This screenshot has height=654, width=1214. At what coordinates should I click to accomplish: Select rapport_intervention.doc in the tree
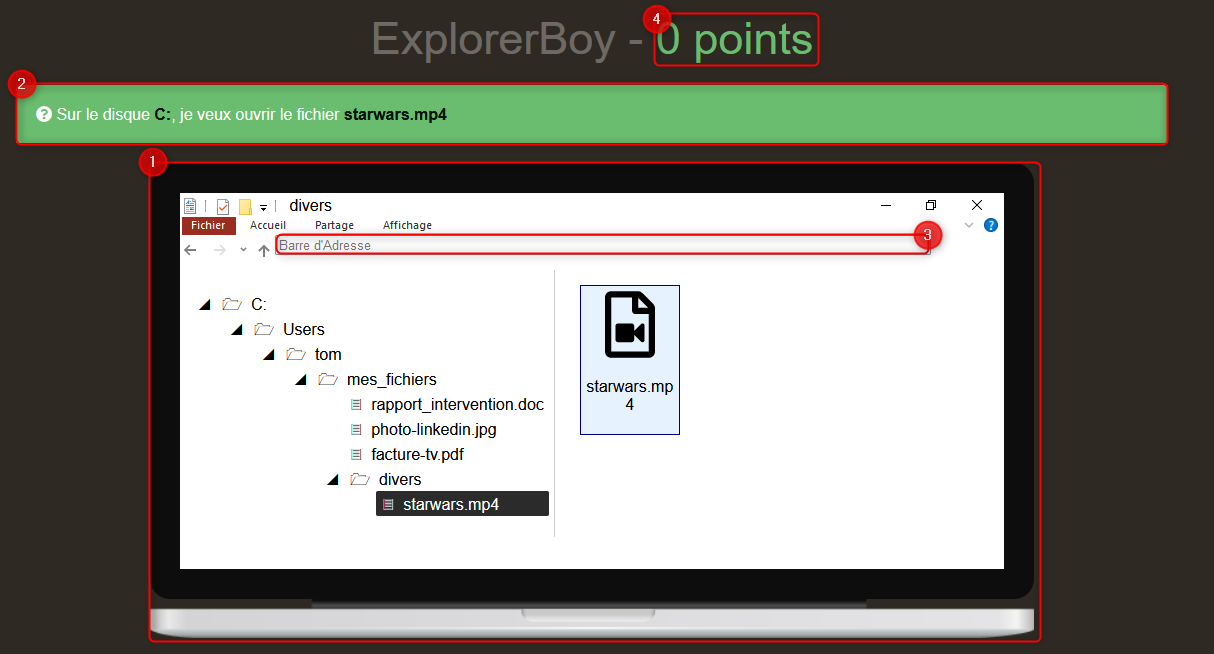[457, 405]
